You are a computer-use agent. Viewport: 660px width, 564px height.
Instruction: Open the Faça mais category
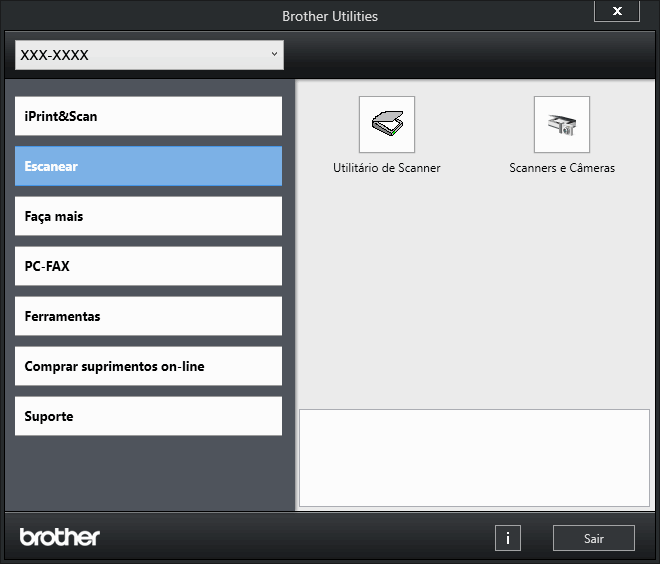tap(148, 216)
